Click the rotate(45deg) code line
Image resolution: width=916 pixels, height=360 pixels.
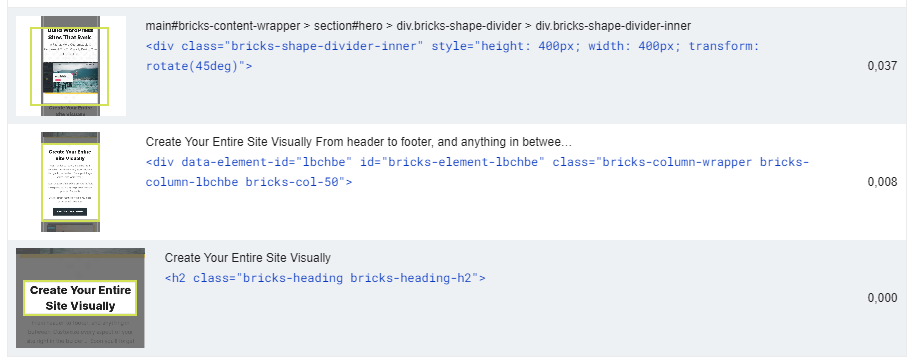(199, 66)
